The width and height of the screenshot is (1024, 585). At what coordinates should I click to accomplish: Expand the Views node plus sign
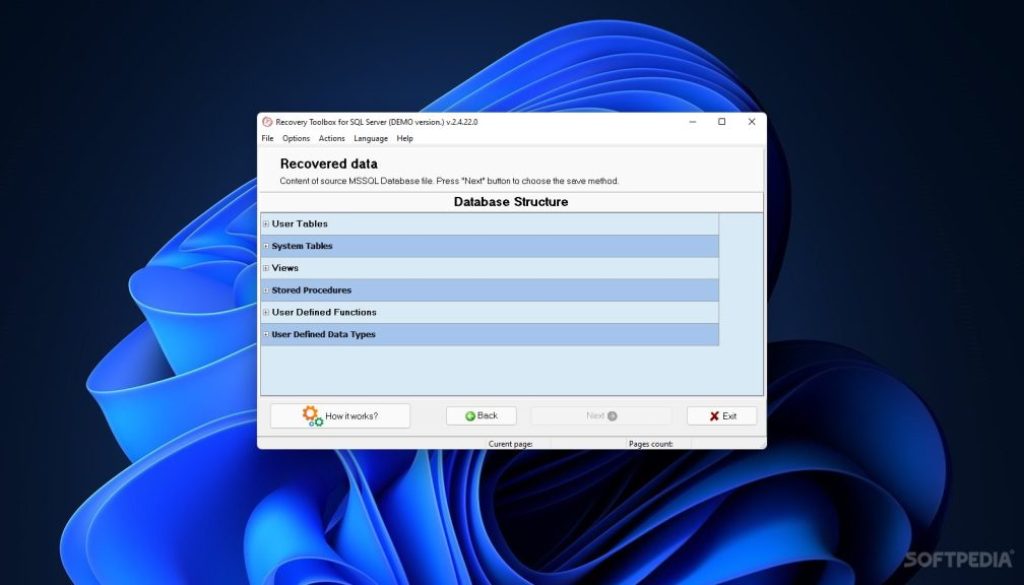click(266, 268)
